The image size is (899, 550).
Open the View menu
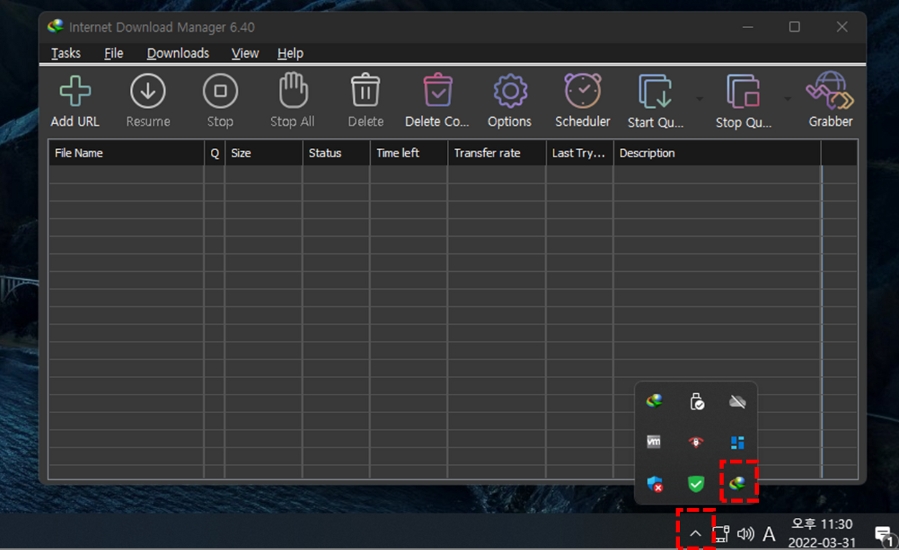[x=245, y=53]
